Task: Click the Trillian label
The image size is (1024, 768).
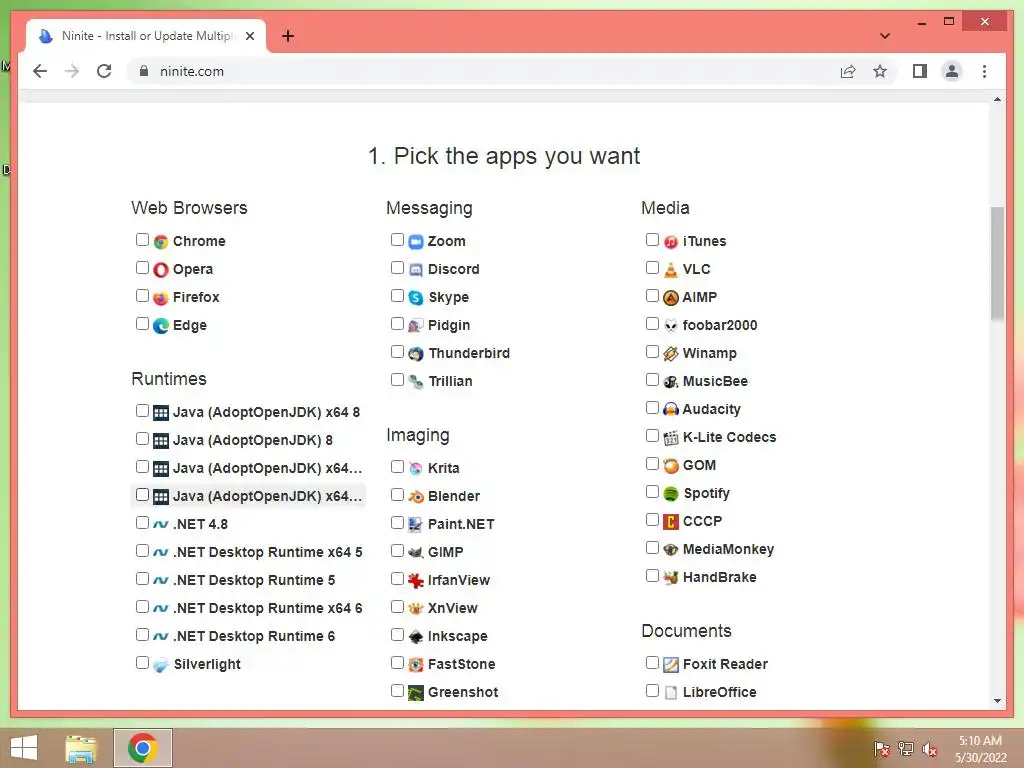Action: [x=450, y=381]
